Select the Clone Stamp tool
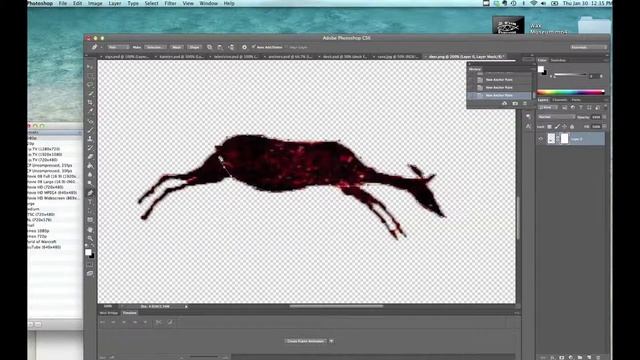 tap(90, 139)
